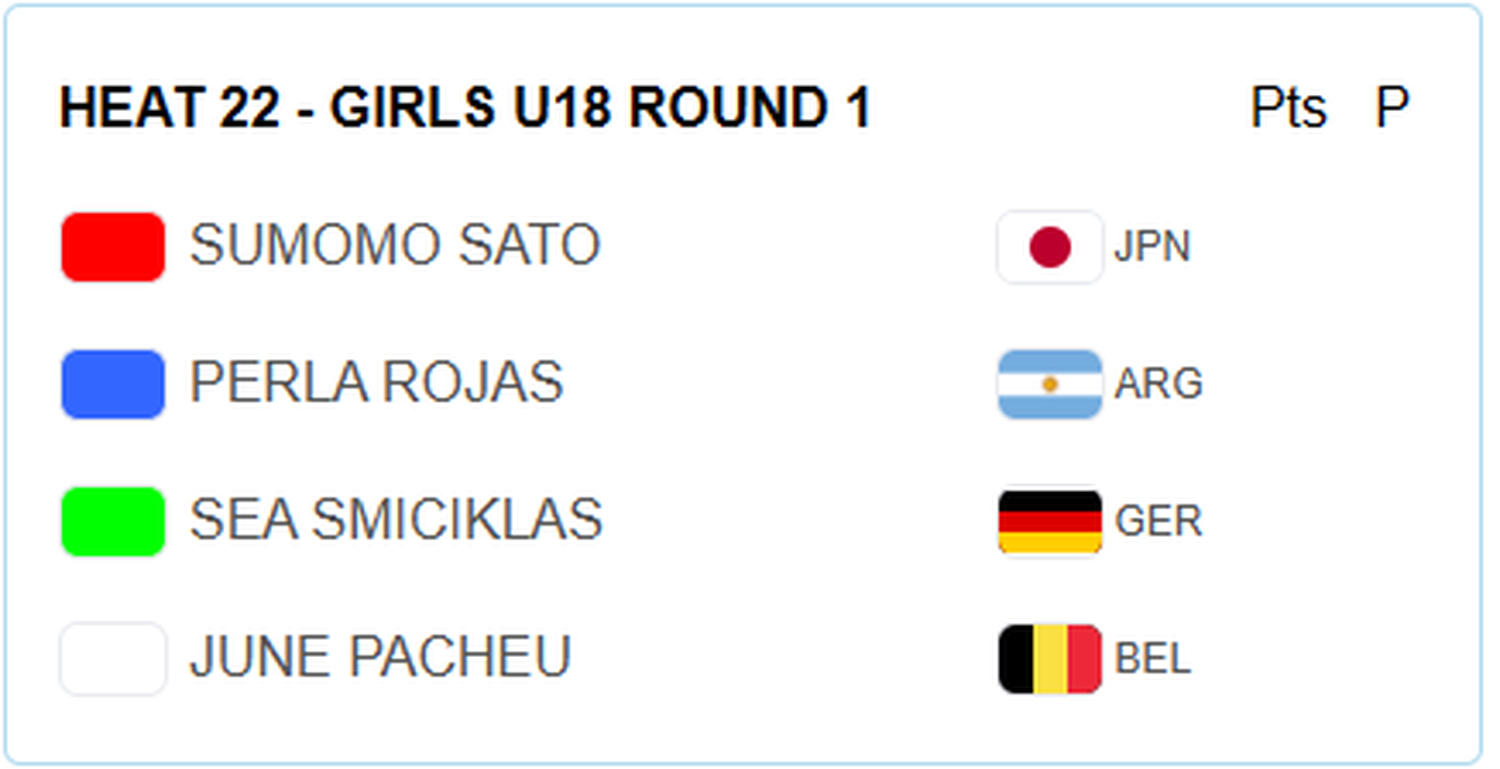The height and width of the screenshot is (769, 1500).
Task: Select the red jersey color swatch
Action: (x=113, y=247)
